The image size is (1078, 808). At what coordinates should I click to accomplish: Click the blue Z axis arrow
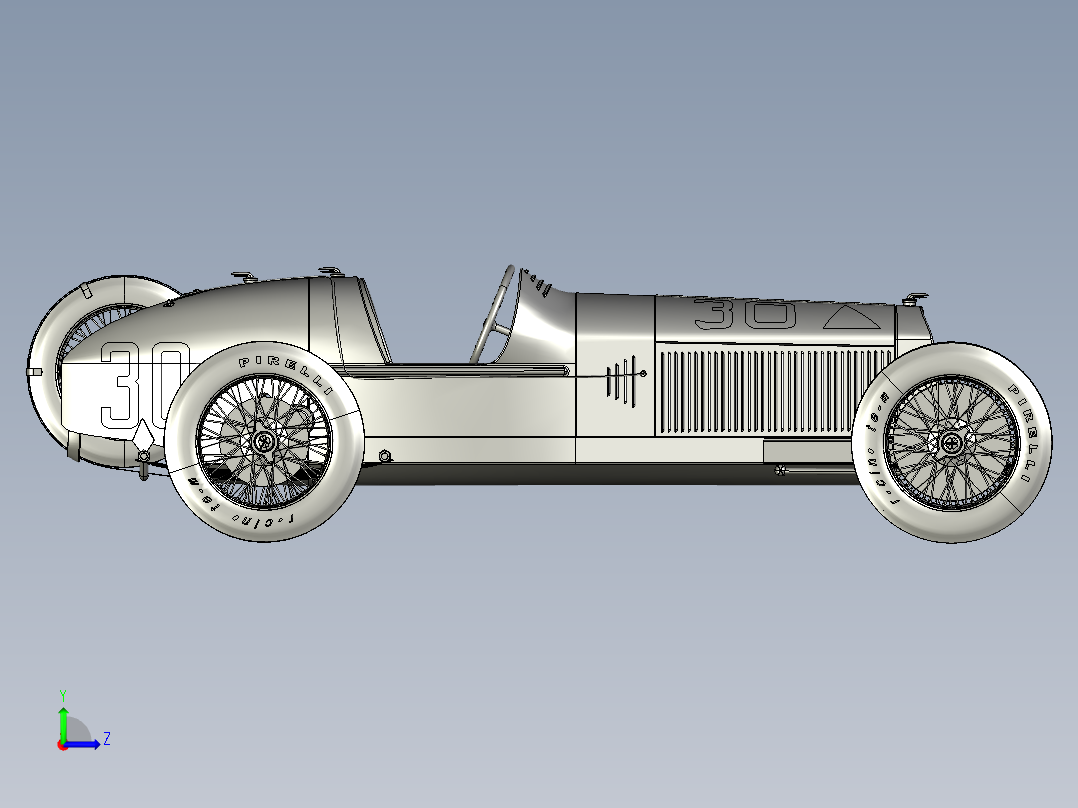pyautogui.click(x=84, y=744)
